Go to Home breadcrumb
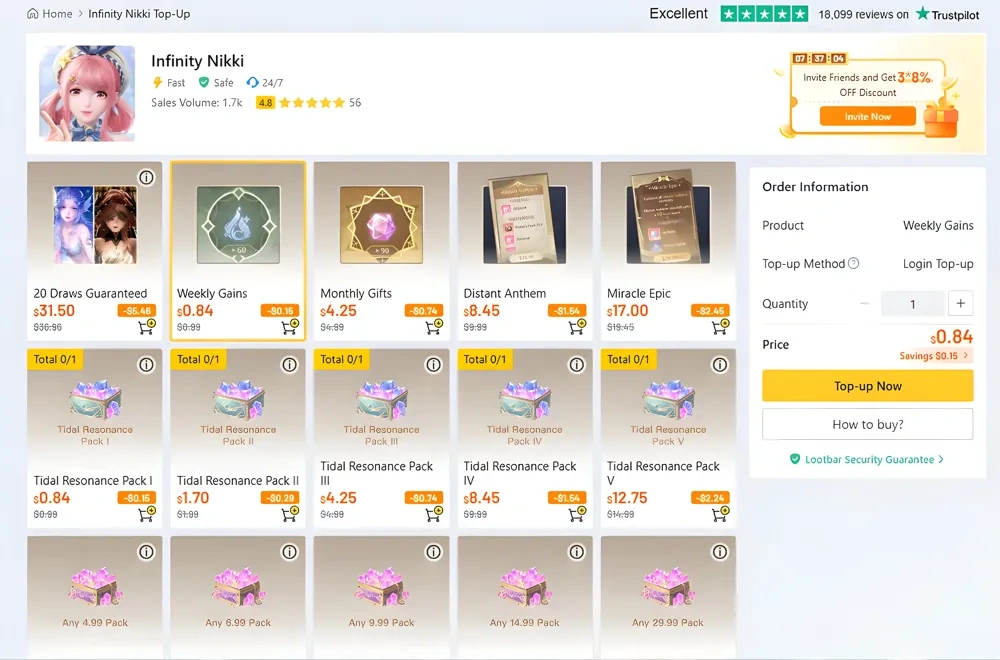This screenshot has height=660, width=1000. click(x=50, y=14)
